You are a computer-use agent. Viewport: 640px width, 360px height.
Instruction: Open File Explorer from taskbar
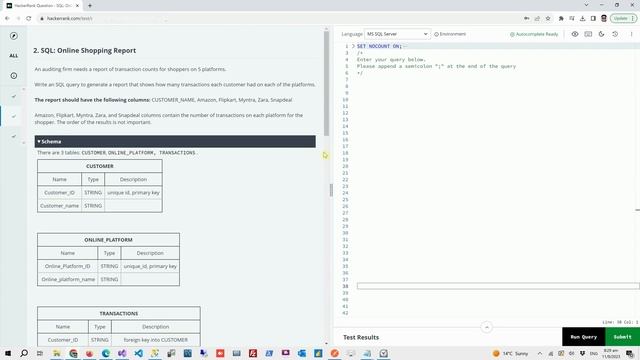(x=57, y=353)
